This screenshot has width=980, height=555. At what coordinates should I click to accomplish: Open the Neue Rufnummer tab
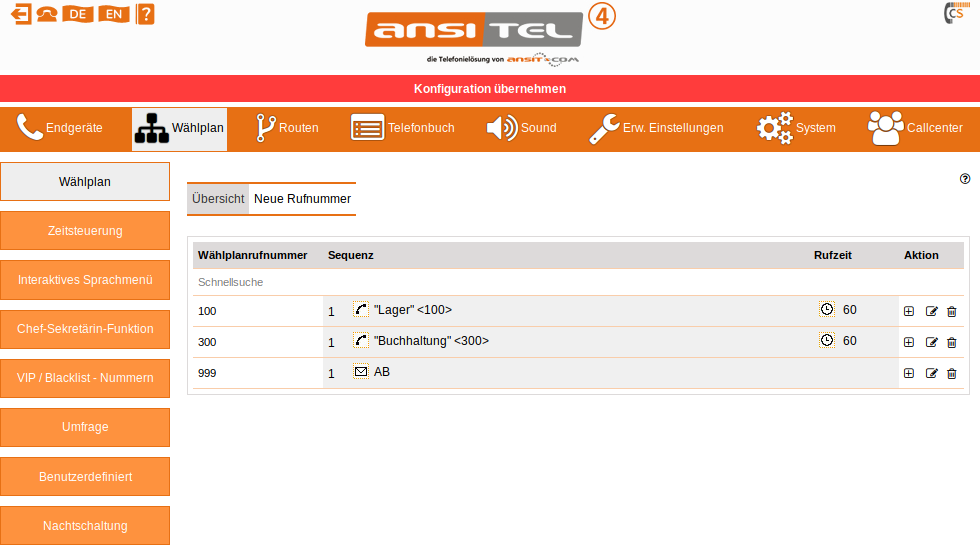coord(302,199)
